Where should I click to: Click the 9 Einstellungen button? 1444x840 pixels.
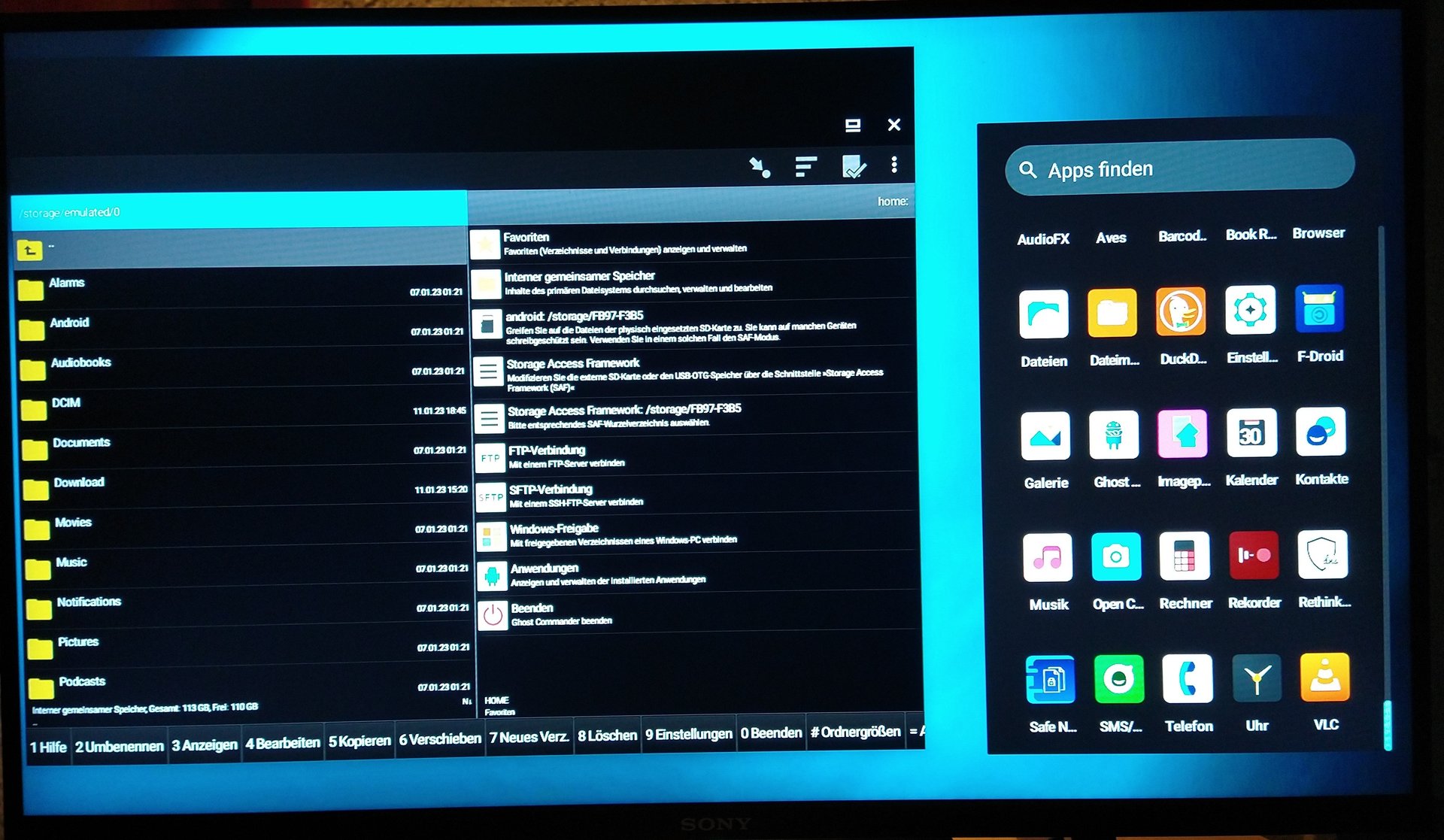click(x=688, y=734)
